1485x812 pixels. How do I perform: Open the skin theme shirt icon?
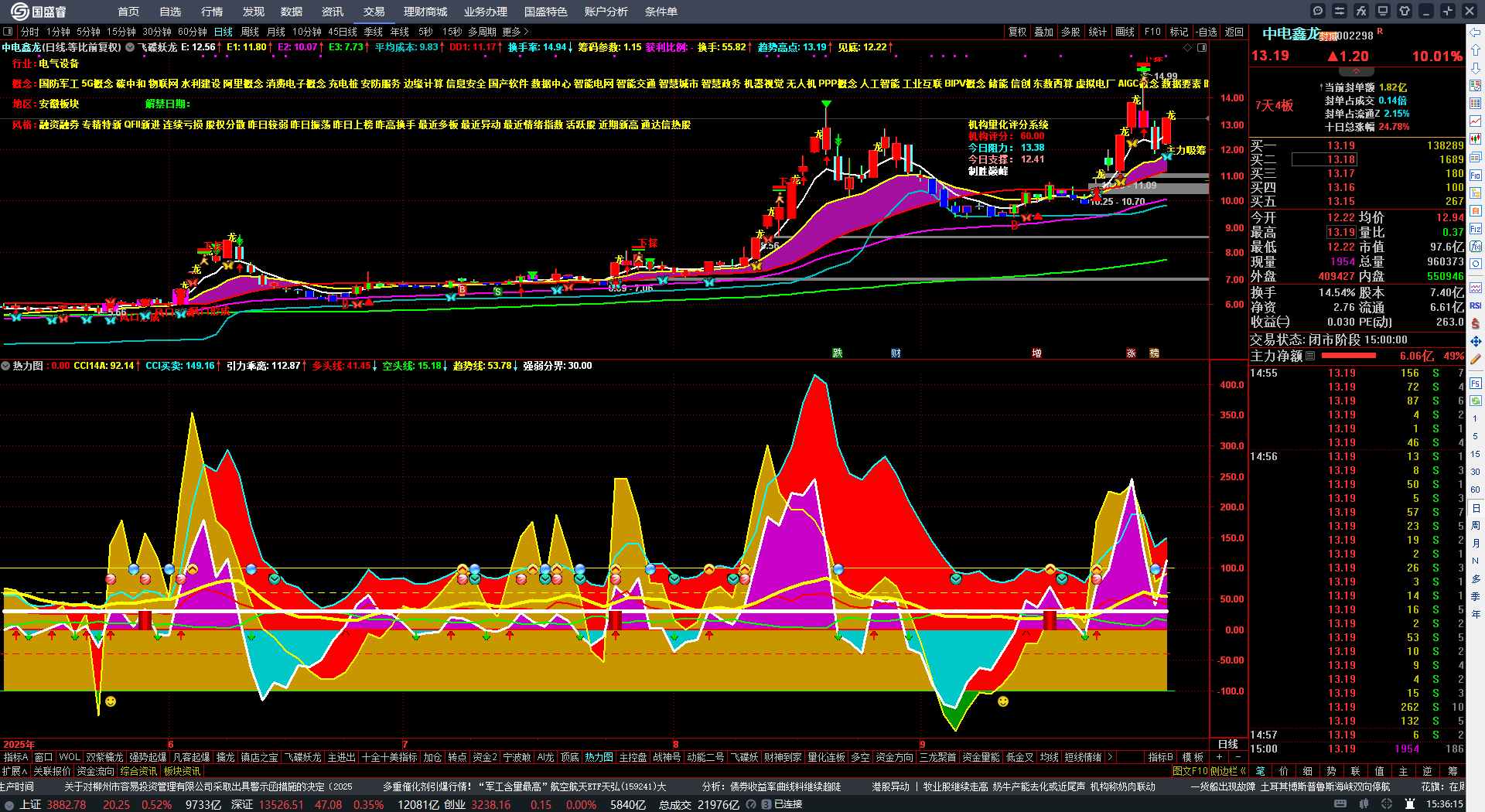coord(1405,11)
